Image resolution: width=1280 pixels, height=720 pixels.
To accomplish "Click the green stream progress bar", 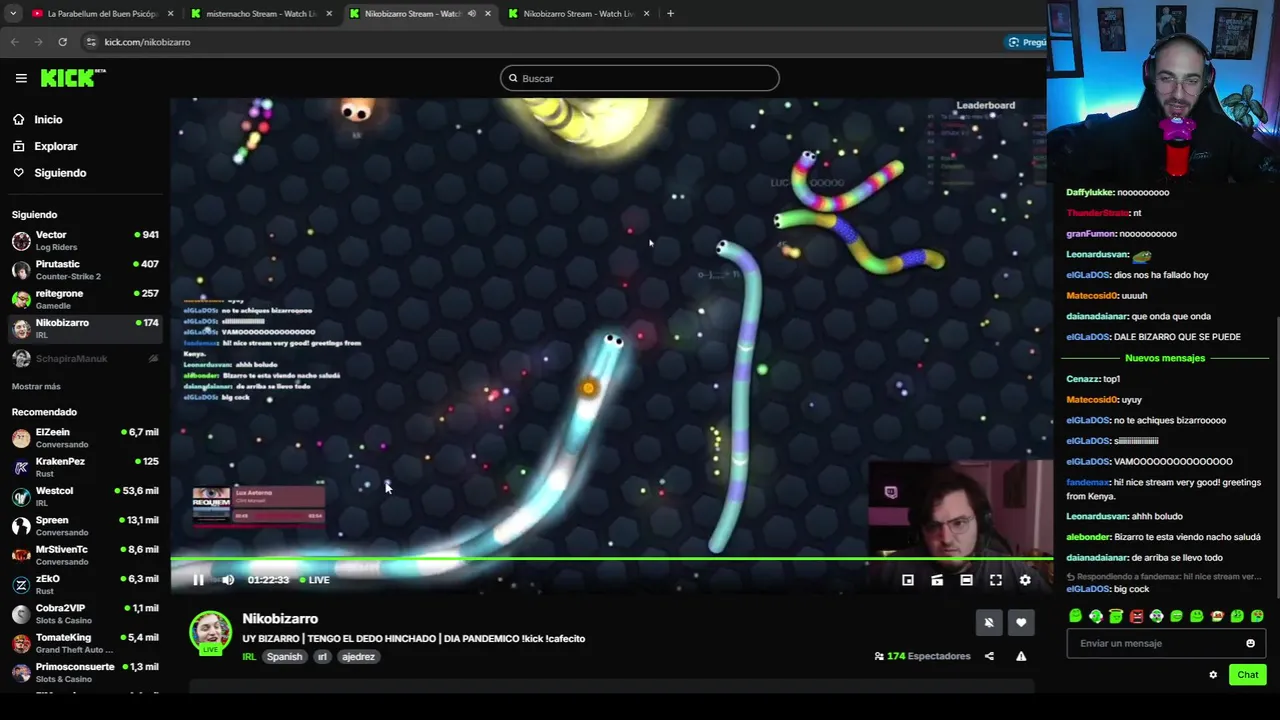I will coord(610,560).
